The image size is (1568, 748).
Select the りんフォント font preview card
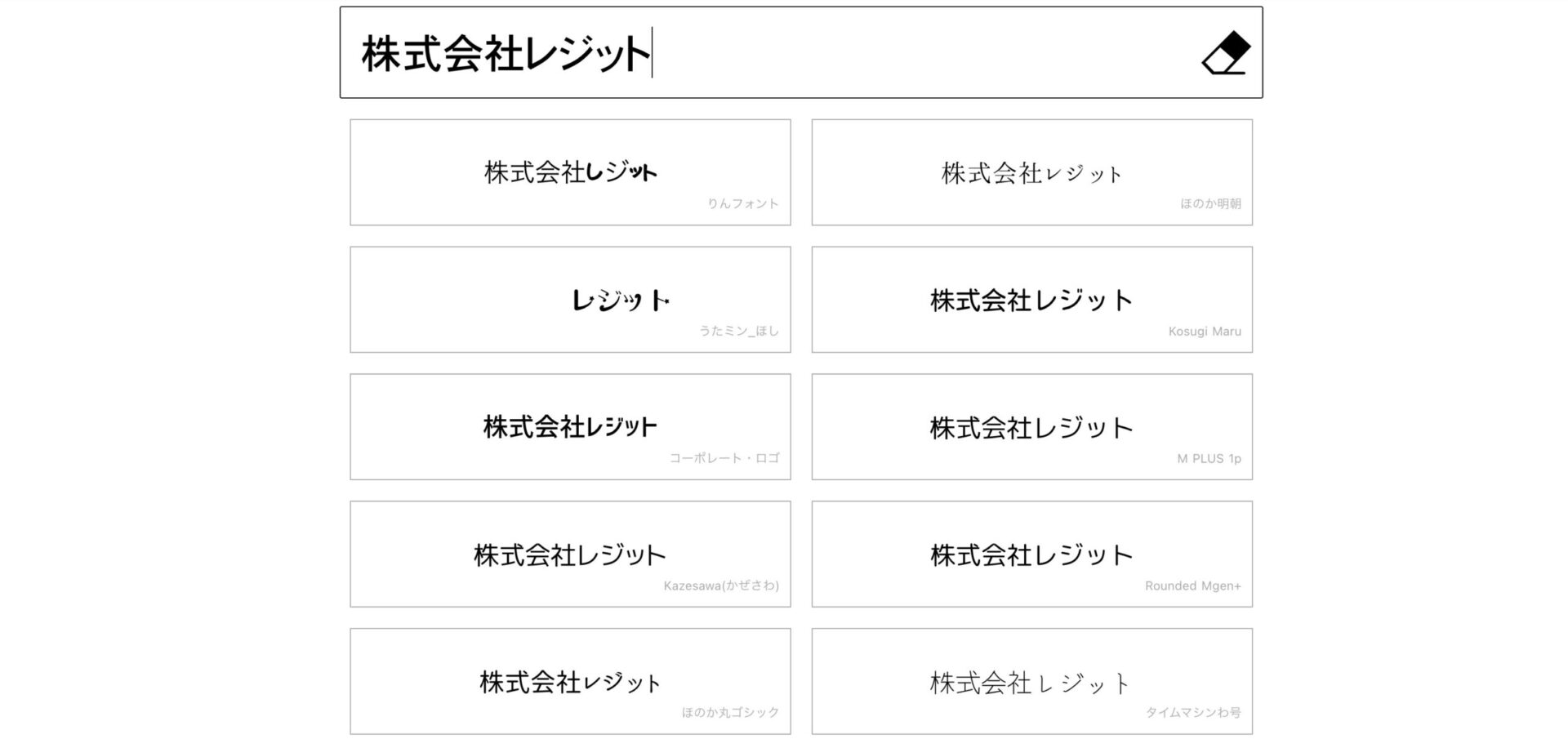click(570, 172)
